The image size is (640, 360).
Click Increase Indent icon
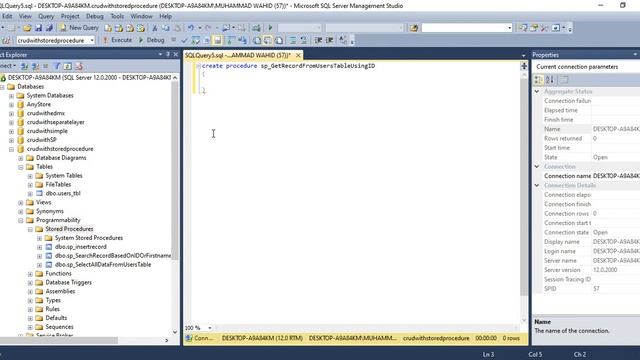point(329,40)
